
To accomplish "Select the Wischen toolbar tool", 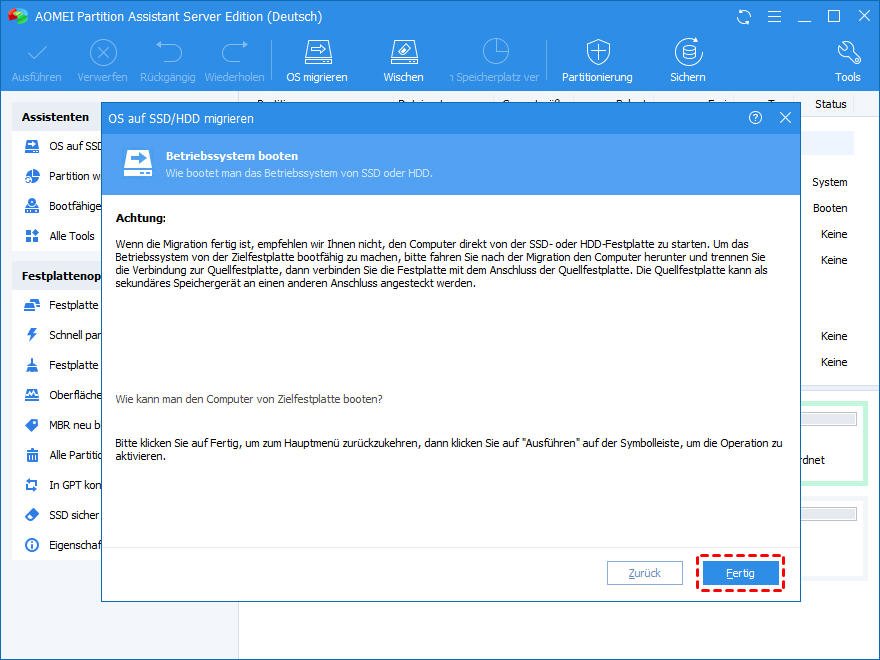I will pyautogui.click(x=404, y=61).
